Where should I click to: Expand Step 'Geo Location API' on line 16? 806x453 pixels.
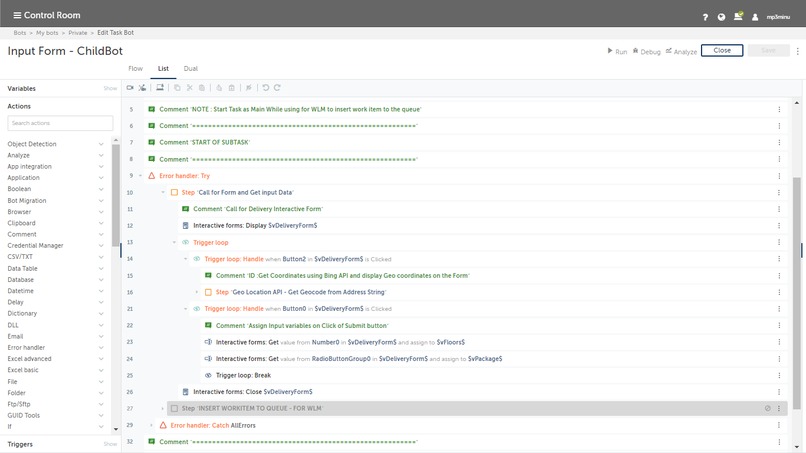point(197,292)
